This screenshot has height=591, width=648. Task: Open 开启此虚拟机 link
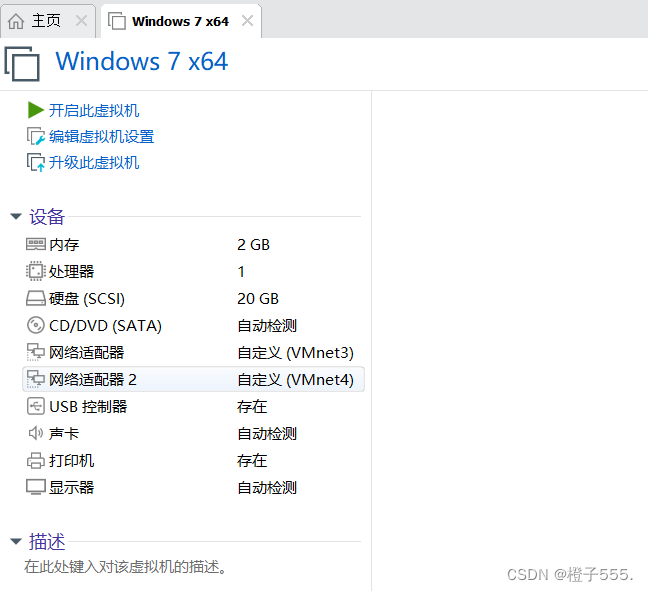pos(94,110)
